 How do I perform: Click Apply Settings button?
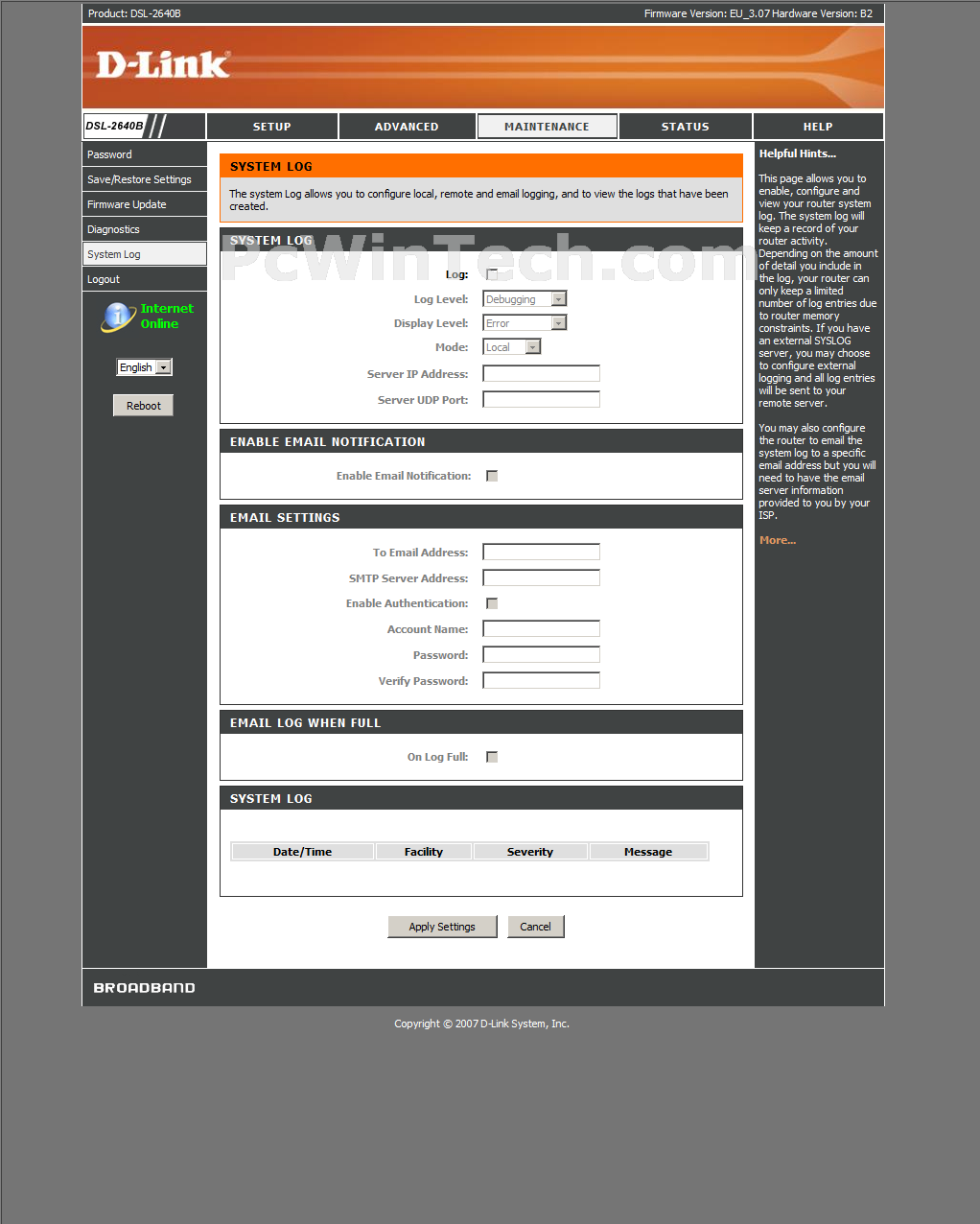coord(442,927)
